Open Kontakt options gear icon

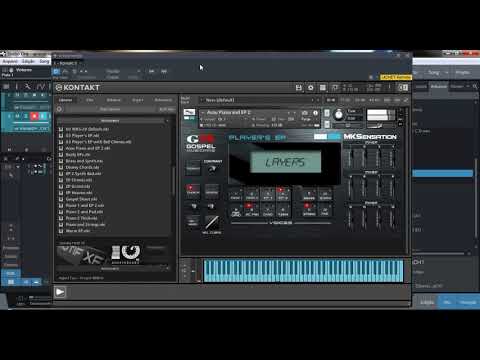coord(311,88)
